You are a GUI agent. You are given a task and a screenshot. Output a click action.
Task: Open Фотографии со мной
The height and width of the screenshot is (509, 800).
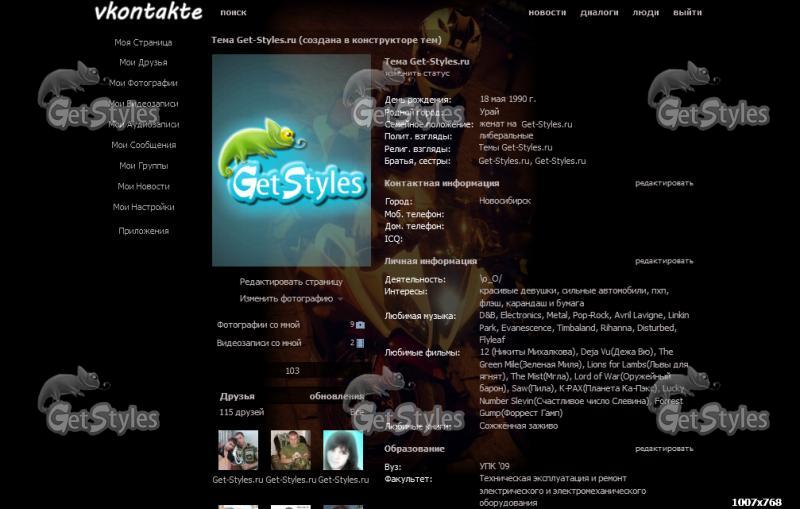click(x=258, y=325)
